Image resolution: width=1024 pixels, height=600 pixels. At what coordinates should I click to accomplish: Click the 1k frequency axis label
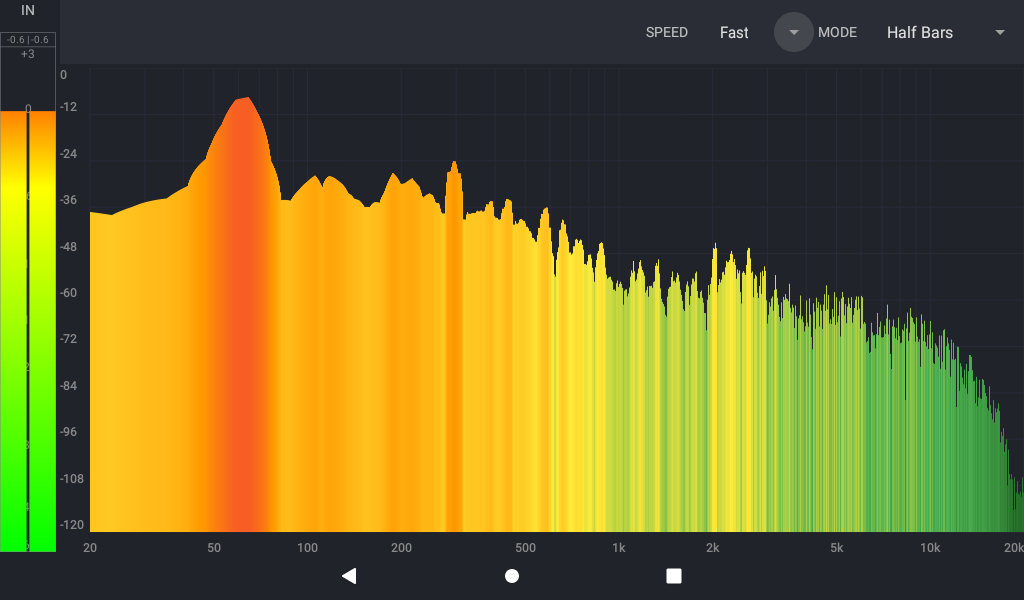[618, 548]
